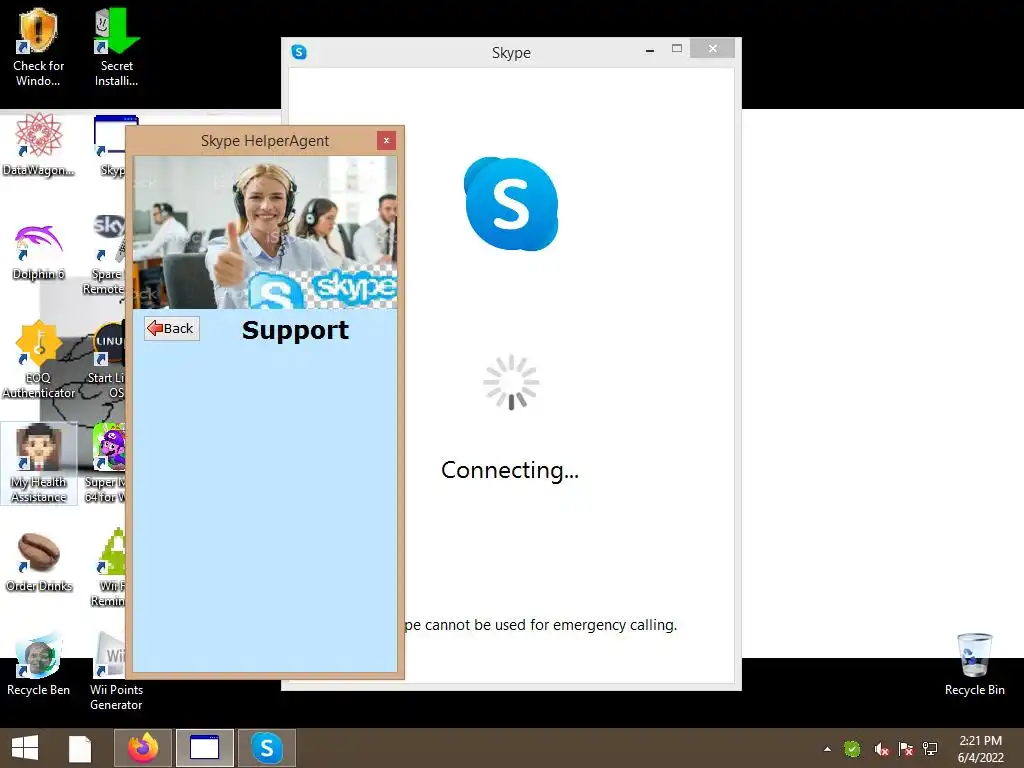Image resolution: width=1024 pixels, height=768 pixels.
Task: Click the Connecting... text in Skype
Action: pos(510,470)
